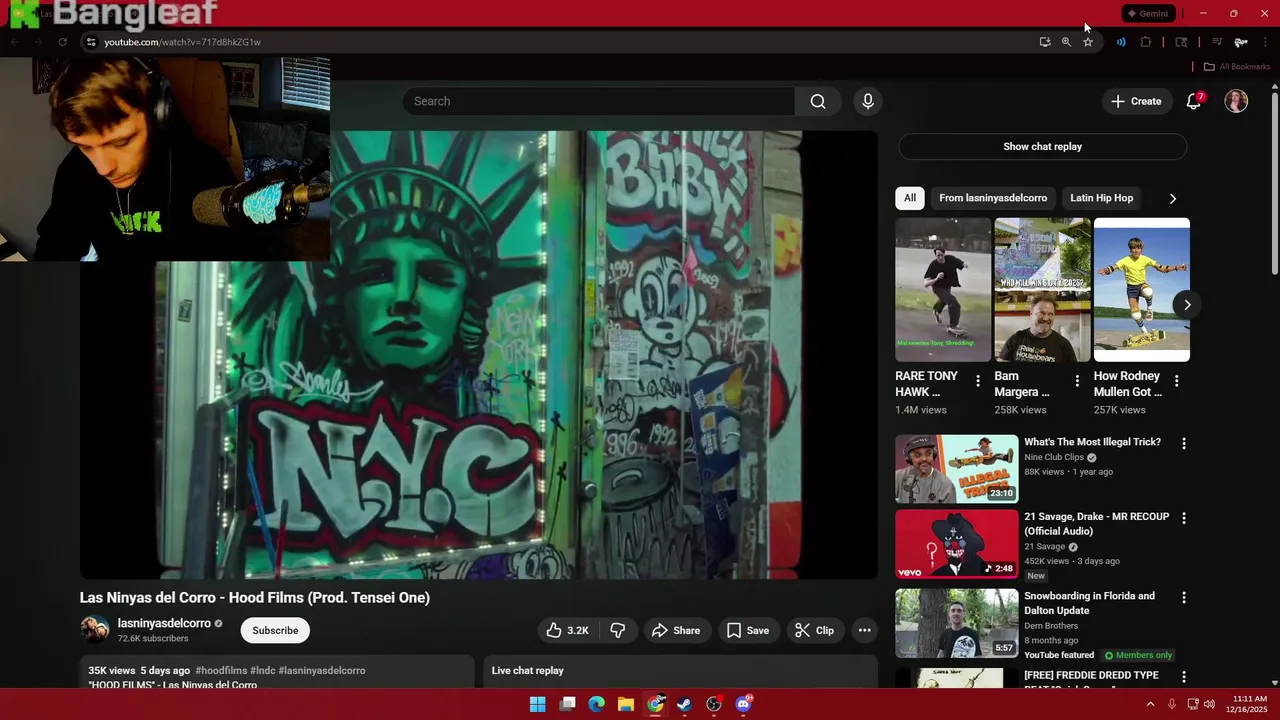Open lasninyasdelcorro channel name link

[164, 623]
